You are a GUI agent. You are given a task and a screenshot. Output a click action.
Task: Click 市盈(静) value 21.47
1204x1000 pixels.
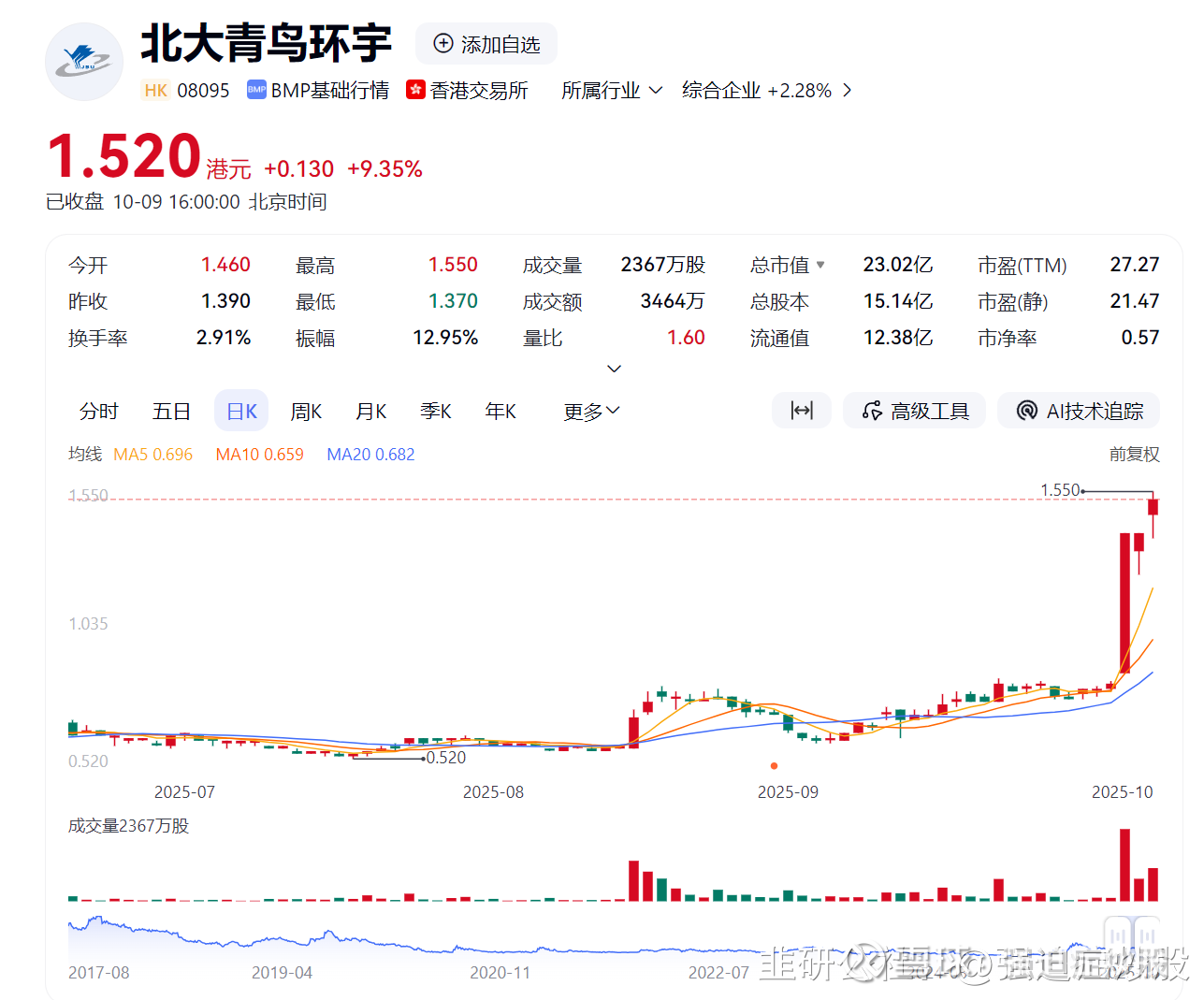(x=1135, y=301)
